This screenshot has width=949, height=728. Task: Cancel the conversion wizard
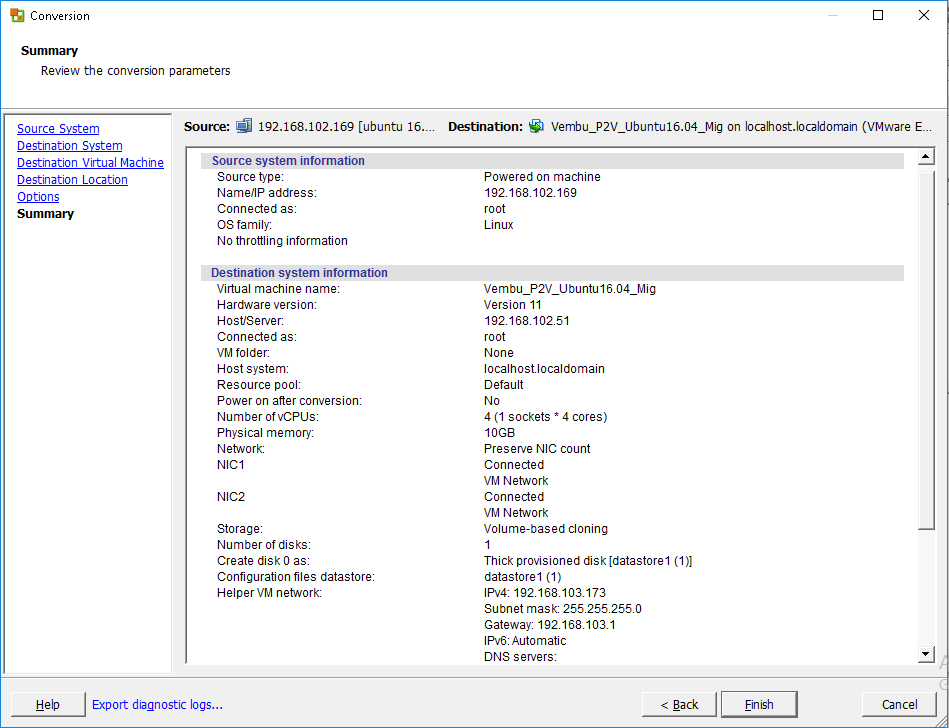click(899, 704)
